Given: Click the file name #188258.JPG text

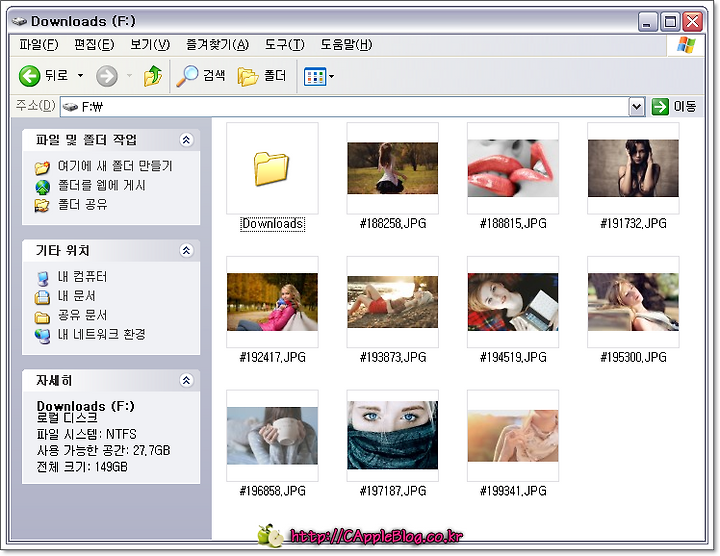Looking at the screenshot, I should click(x=393, y=224).
